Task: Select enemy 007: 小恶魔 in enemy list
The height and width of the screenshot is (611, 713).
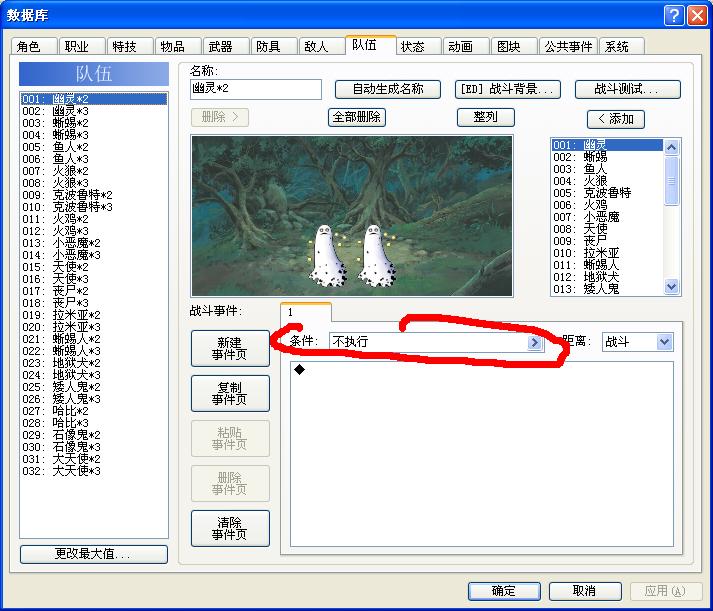Action: 607,217
